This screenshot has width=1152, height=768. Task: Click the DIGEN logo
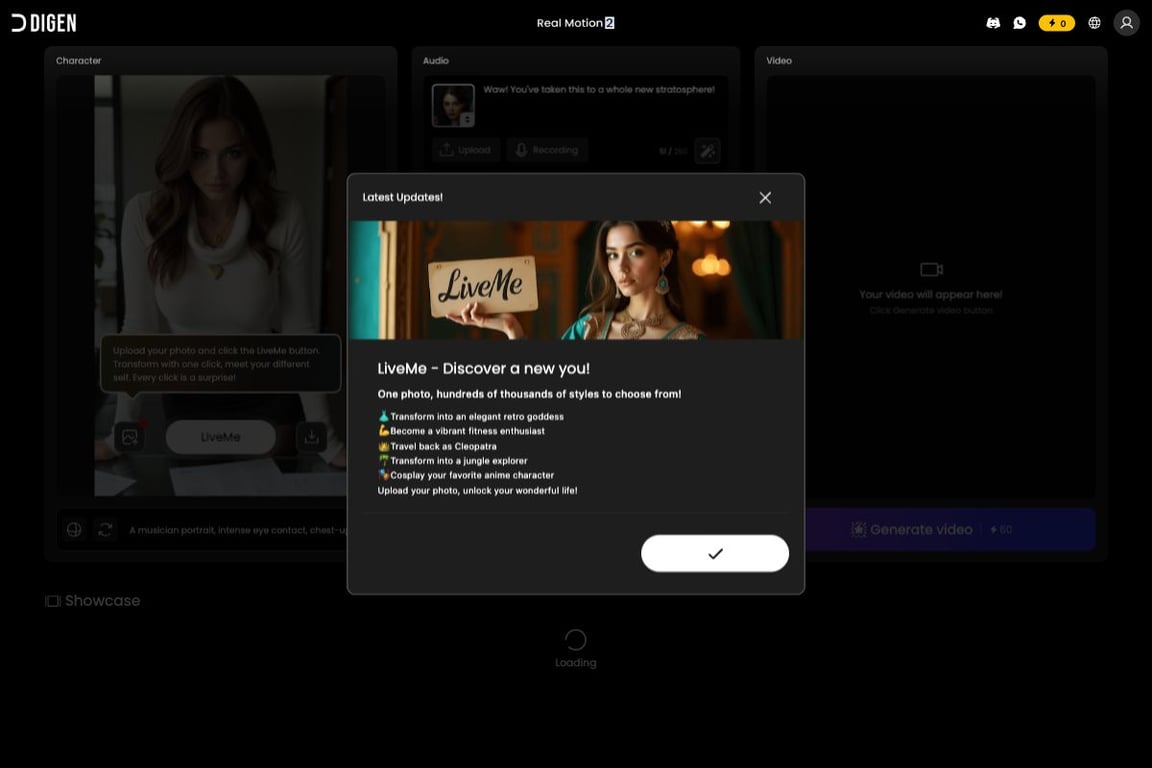44,23
